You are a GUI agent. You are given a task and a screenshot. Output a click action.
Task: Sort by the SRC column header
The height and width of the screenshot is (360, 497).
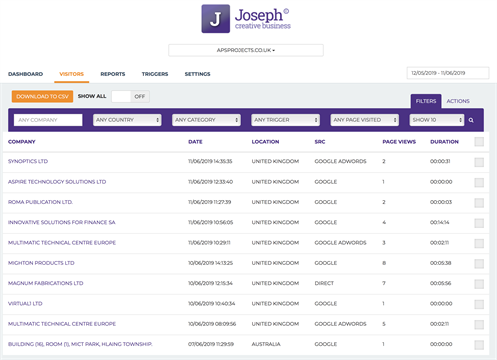coord(320,142)
